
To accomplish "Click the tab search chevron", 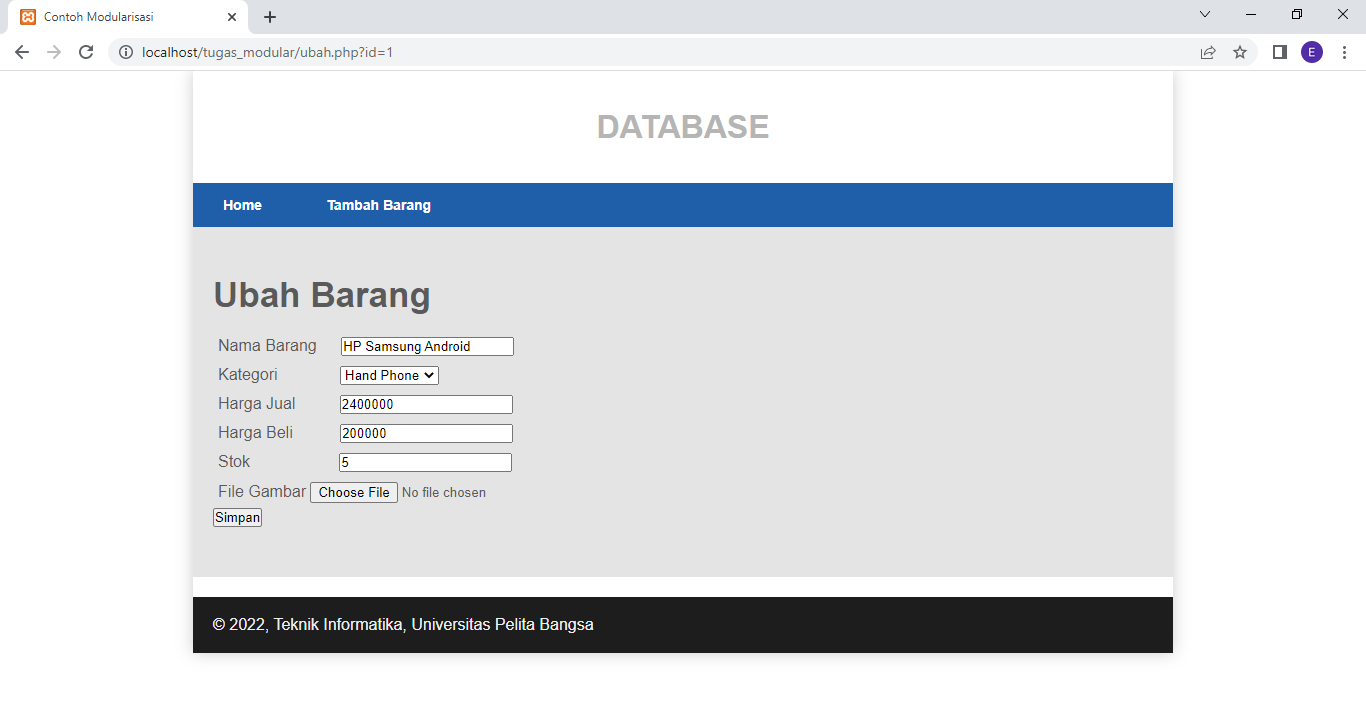I will [x=1205, y=14].
